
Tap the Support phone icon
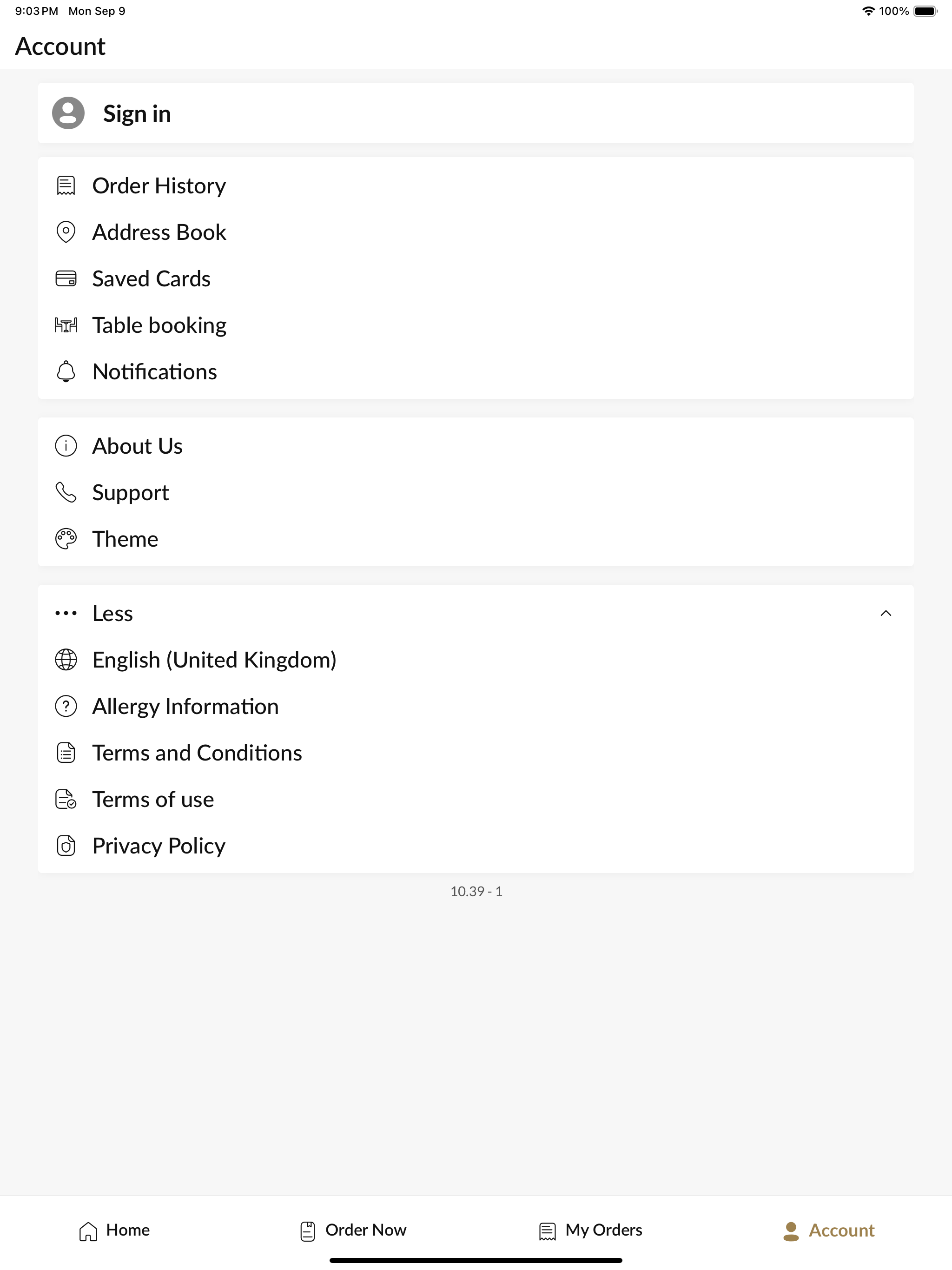66,493
